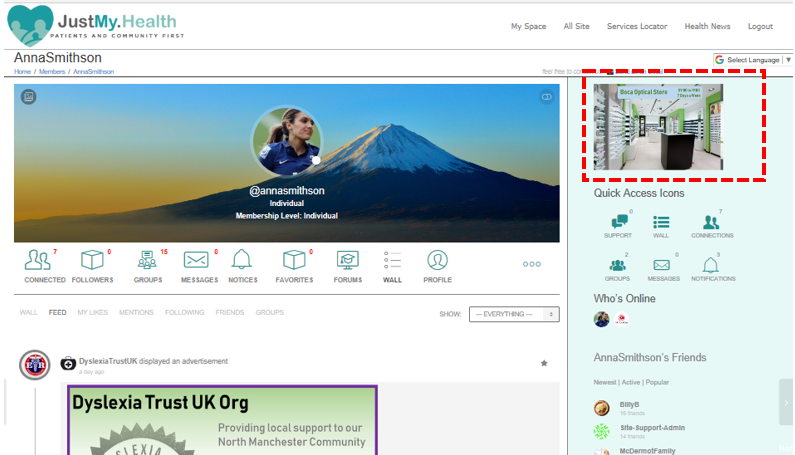The image size is (795, 455).
Task: Open BillyB friend profile link
Action: tap(628, 405)
